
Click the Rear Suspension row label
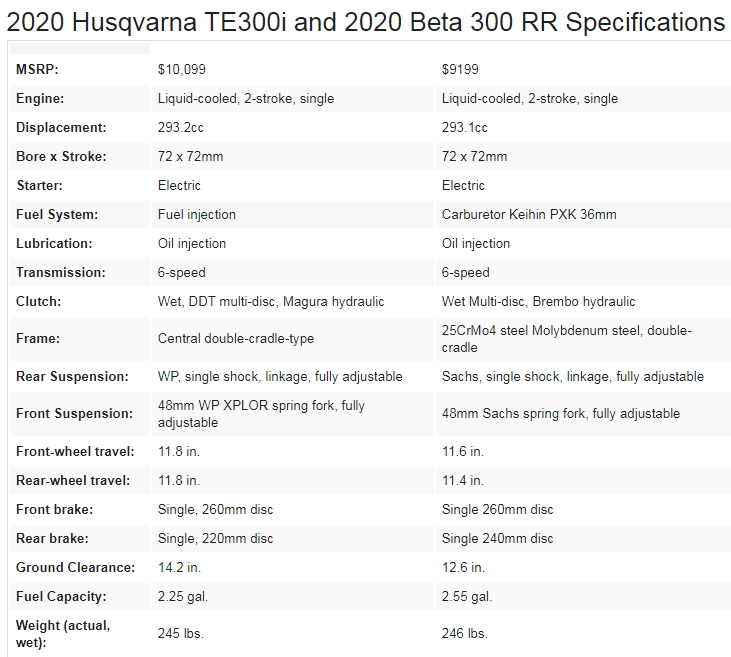tap(72, 377)
